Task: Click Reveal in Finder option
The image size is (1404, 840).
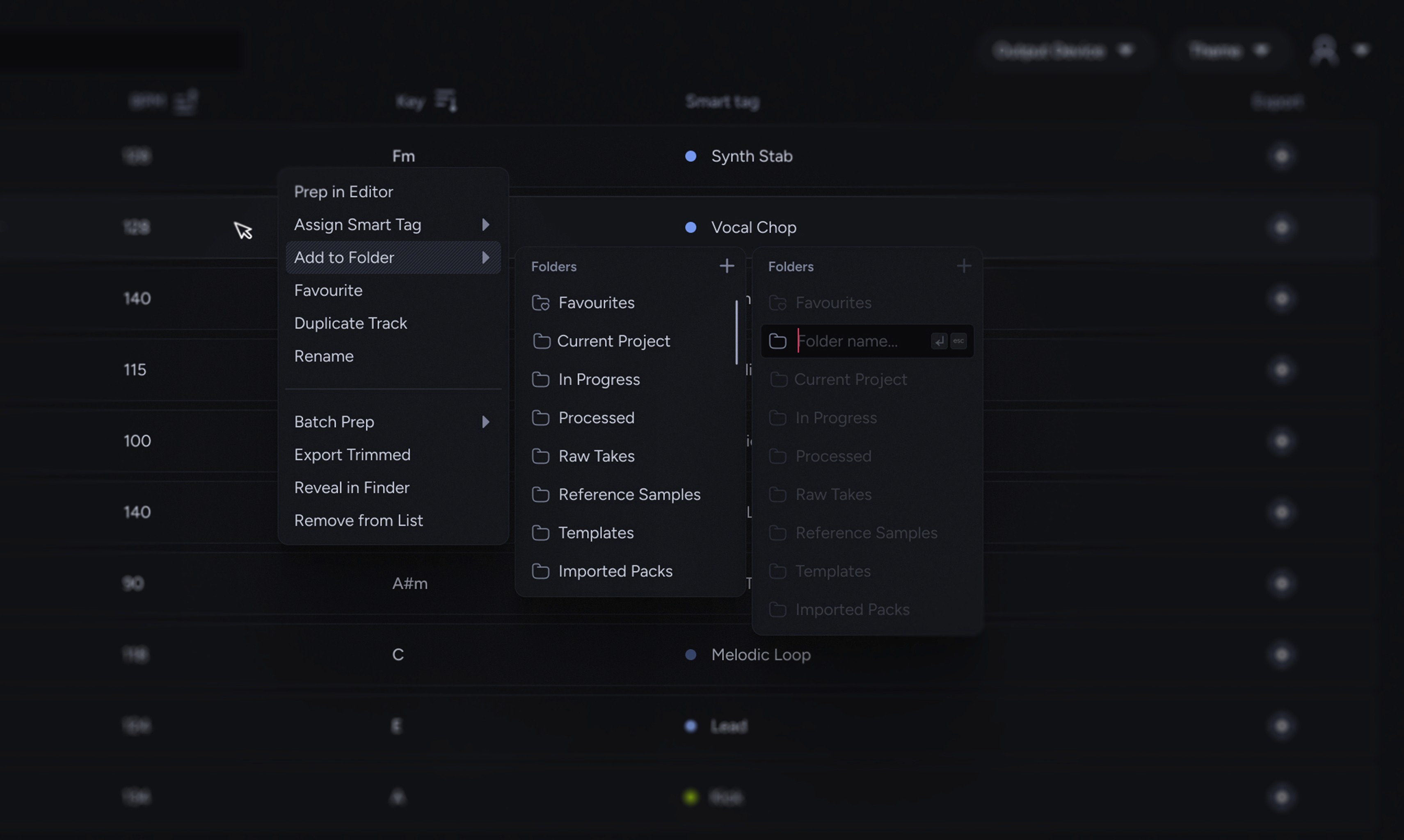Action: coord(352,487)
